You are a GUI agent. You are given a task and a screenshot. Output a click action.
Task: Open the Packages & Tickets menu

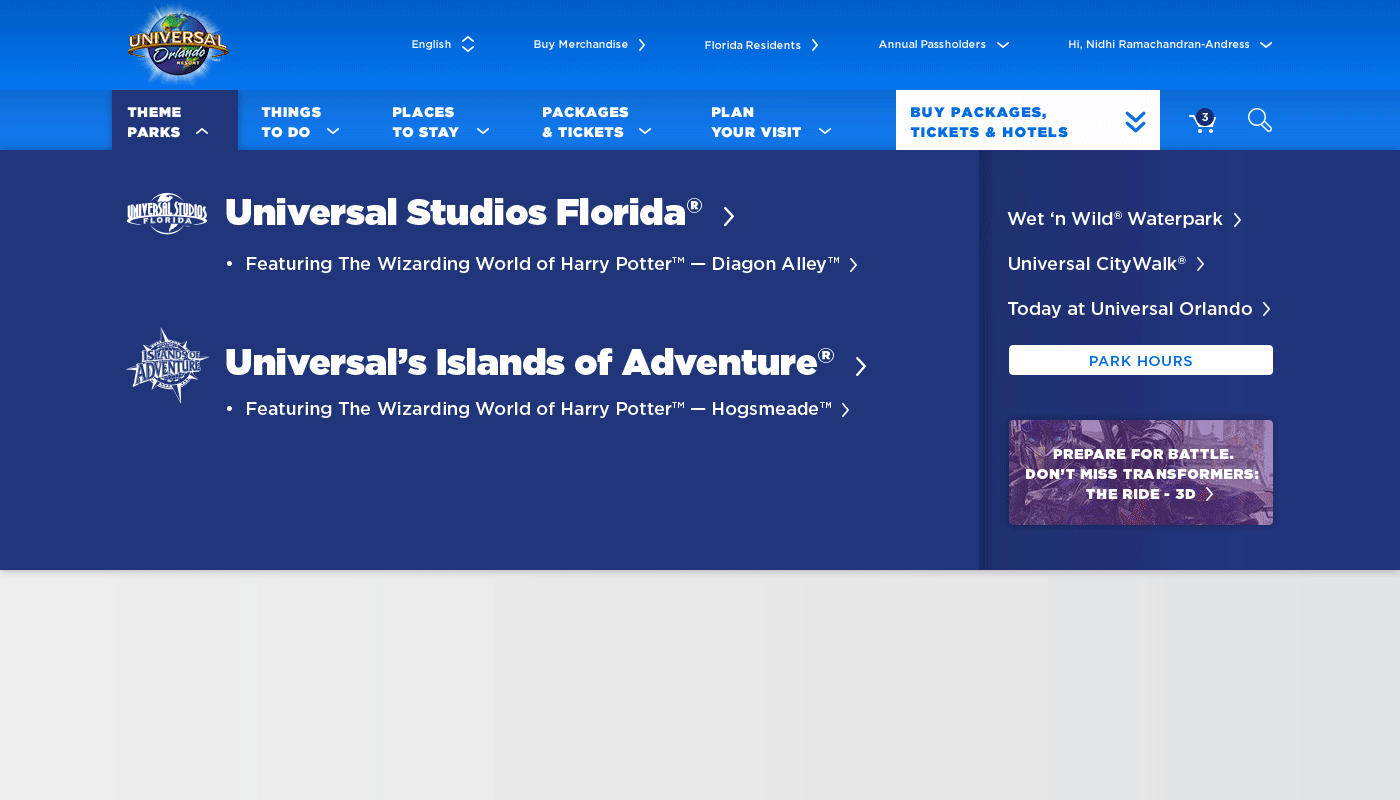(596, 121)
